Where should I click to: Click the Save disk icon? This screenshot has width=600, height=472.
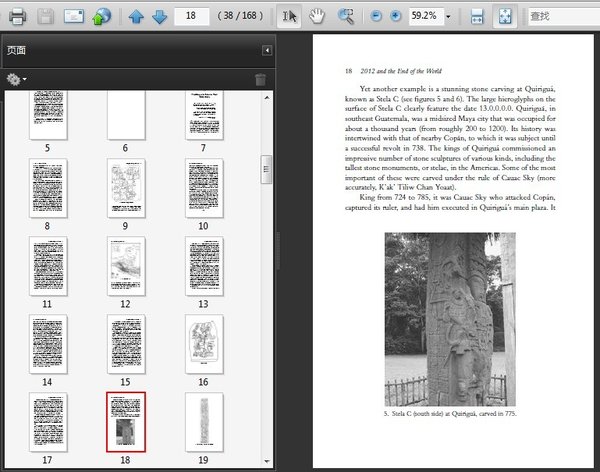pyautogui.click(x=46, y=17)
